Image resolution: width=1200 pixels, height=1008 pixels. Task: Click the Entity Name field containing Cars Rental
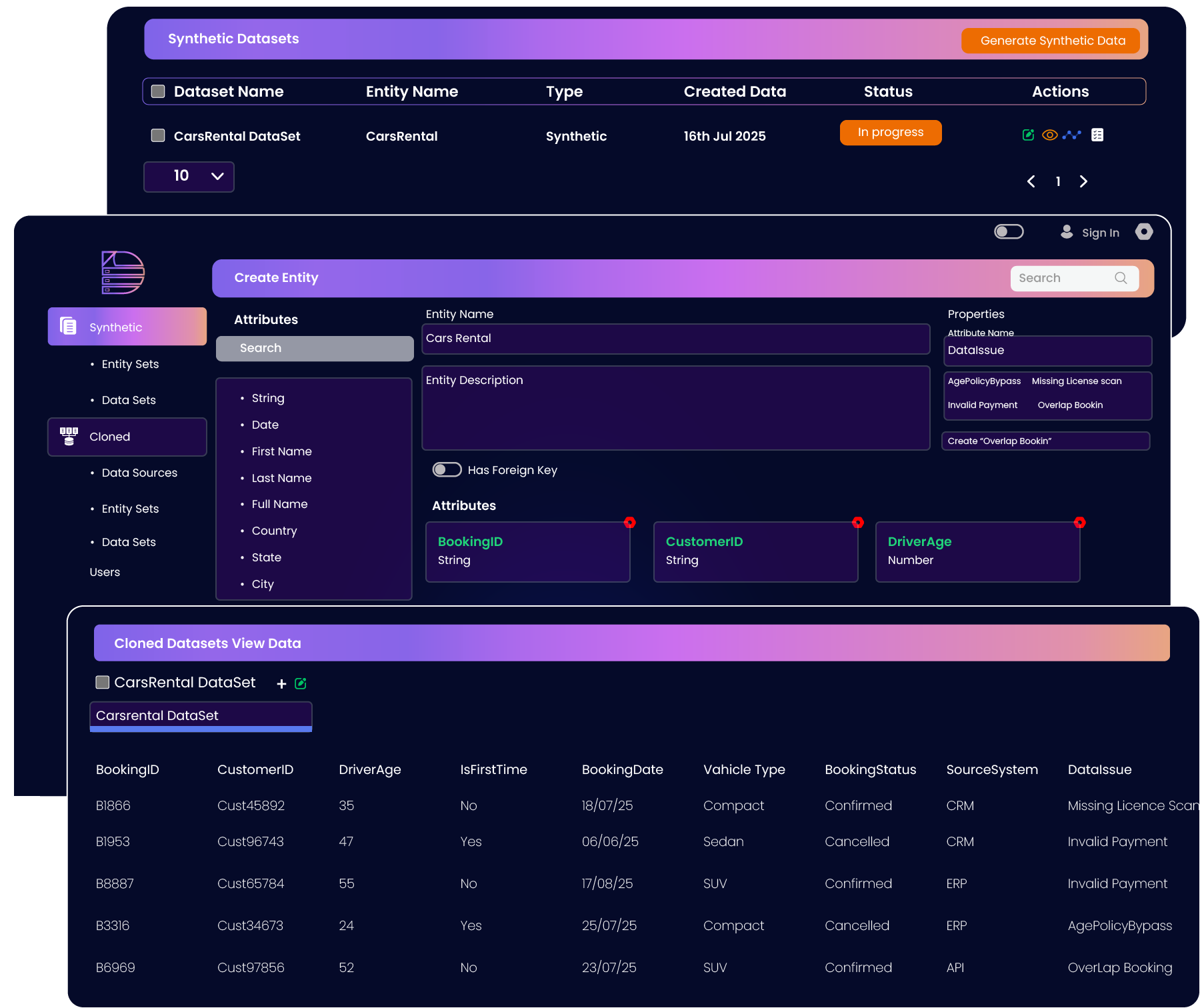click(675, 339)
